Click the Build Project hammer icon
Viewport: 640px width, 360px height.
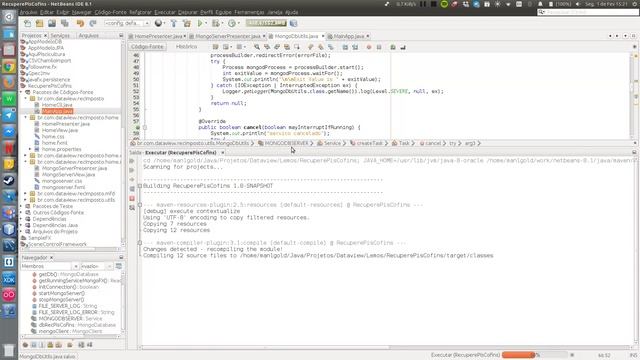[x=173, y=24]
